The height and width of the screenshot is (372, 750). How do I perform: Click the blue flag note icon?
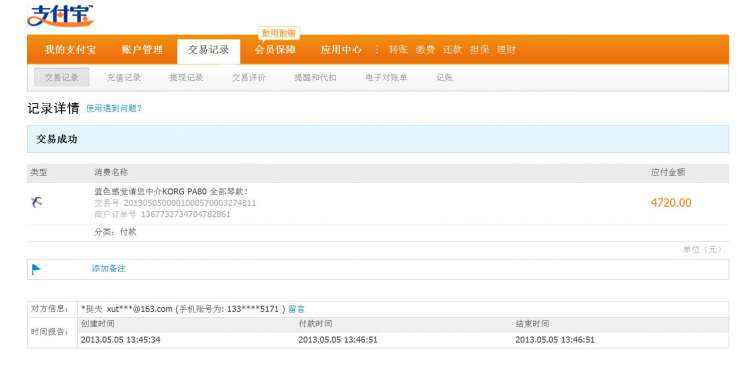[36, 269]
